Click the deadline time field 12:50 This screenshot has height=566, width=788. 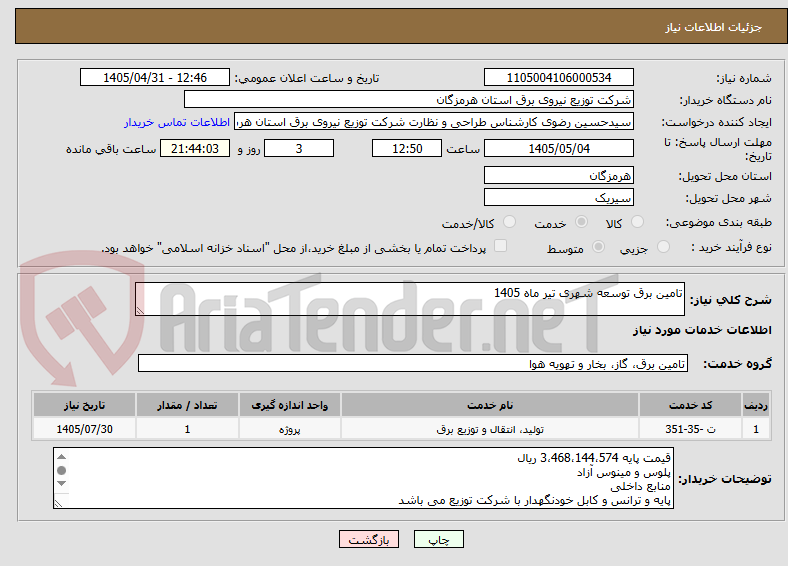click(x=407, y=148)
